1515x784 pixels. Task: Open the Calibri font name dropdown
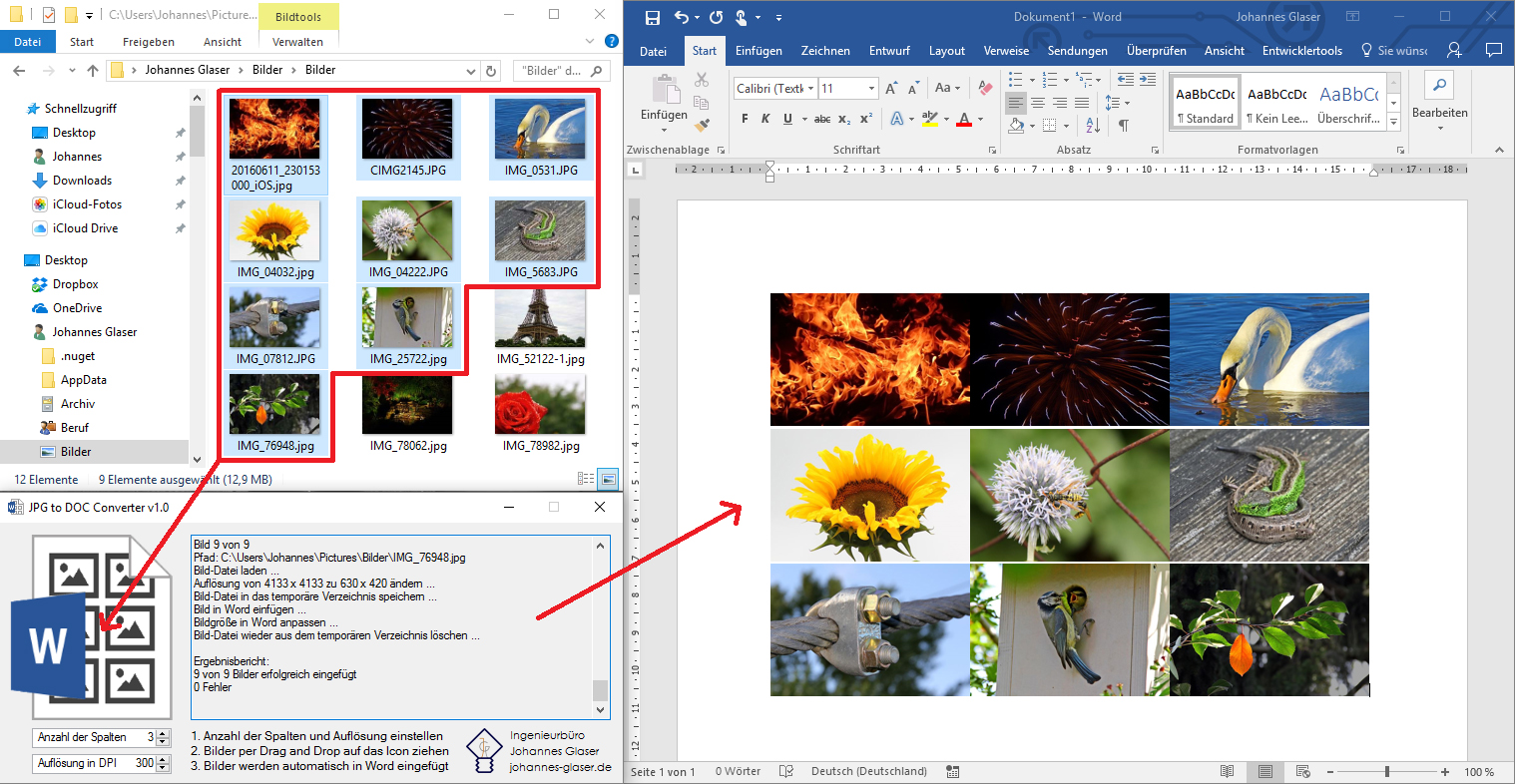pos(811,89)
